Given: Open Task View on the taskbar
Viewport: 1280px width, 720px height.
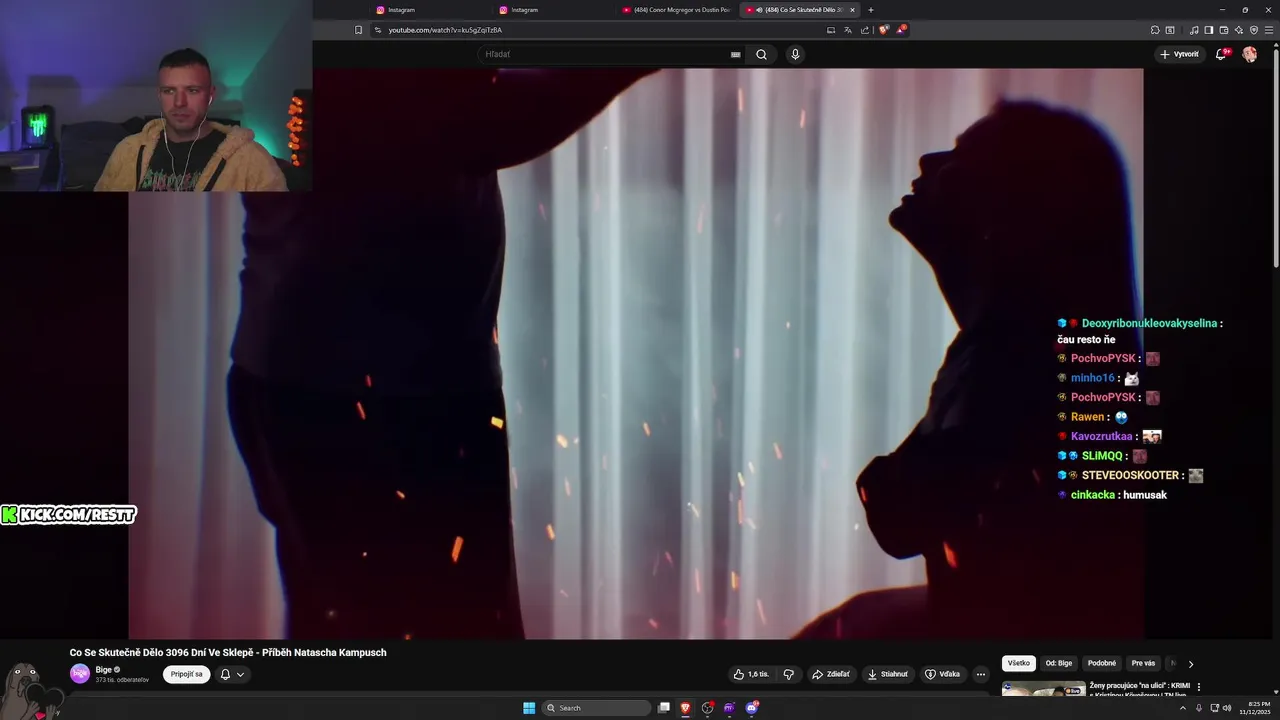Looking at the screenshot, I should (x=664, y=708).
